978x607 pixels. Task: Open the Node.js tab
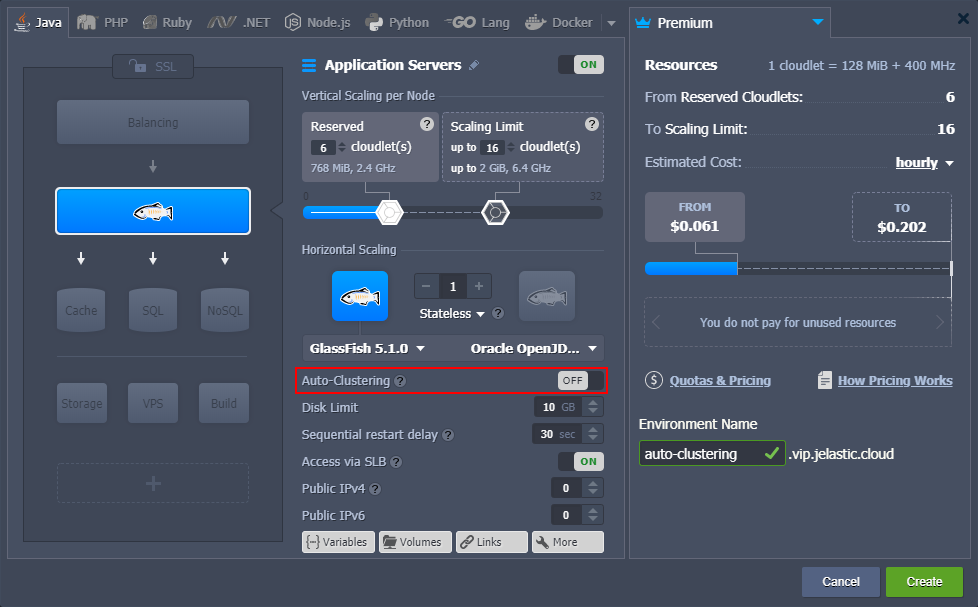317,22
